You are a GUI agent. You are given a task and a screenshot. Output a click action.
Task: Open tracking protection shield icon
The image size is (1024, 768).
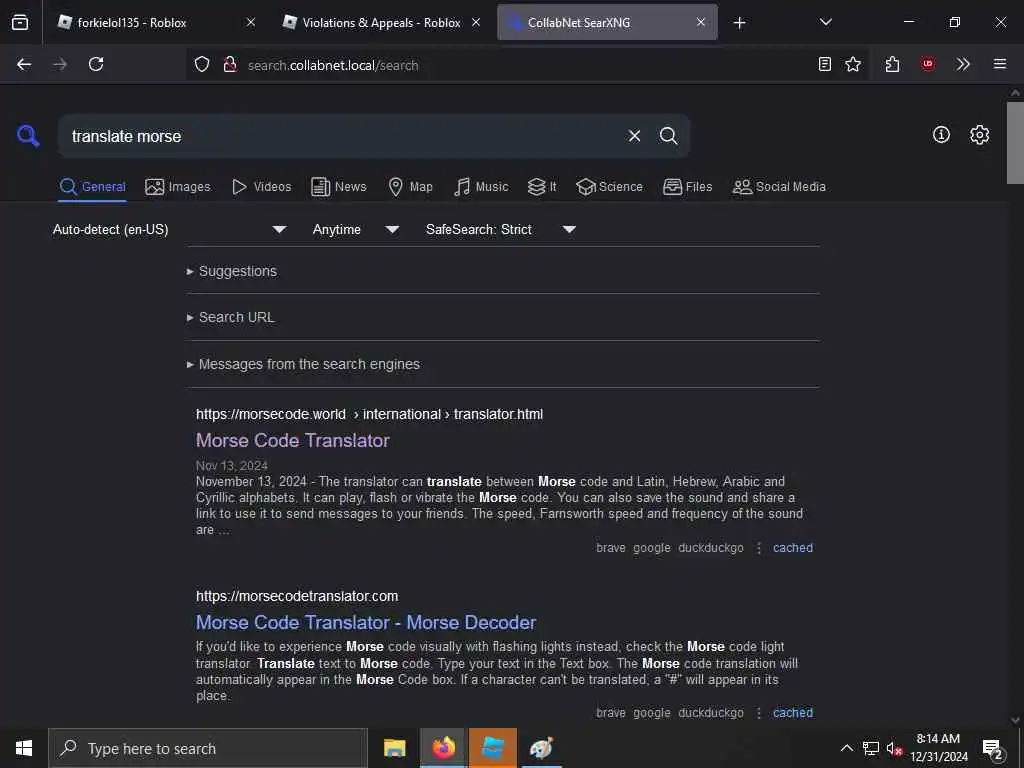click(x=202, y=64)
